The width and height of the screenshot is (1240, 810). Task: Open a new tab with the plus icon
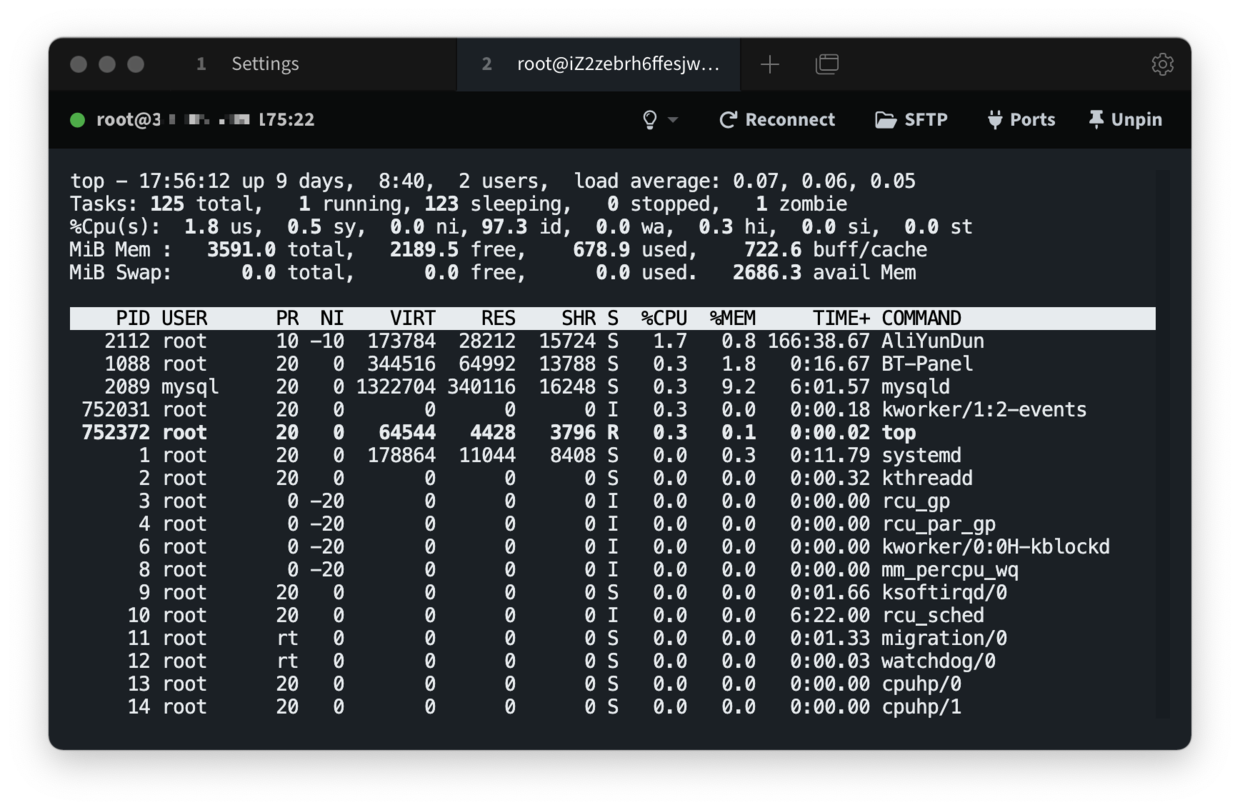(769, 65)
